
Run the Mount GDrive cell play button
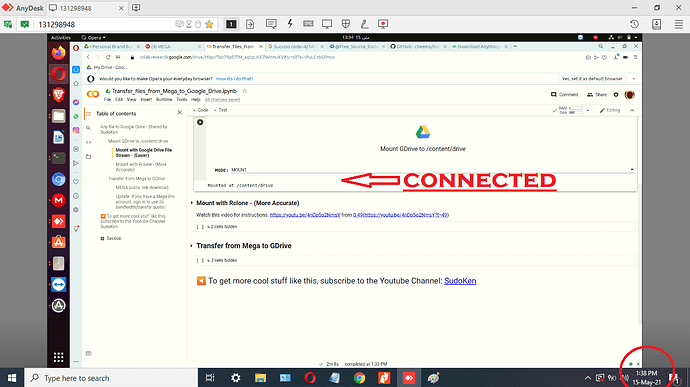(x=200, y=122)
